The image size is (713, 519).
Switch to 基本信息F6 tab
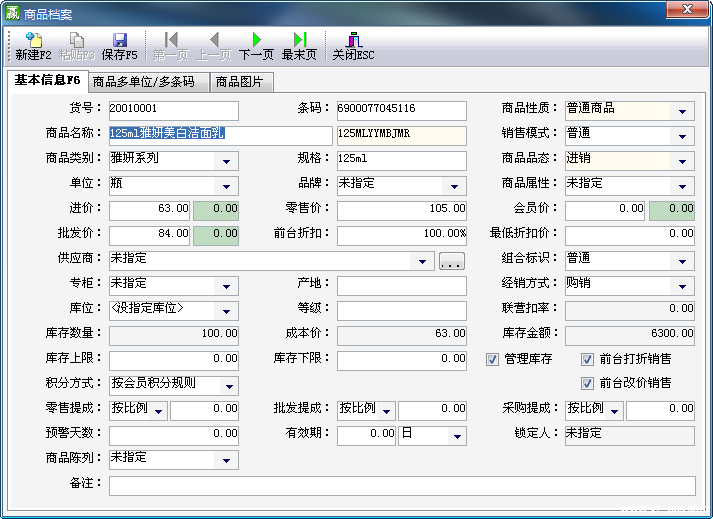47,81
